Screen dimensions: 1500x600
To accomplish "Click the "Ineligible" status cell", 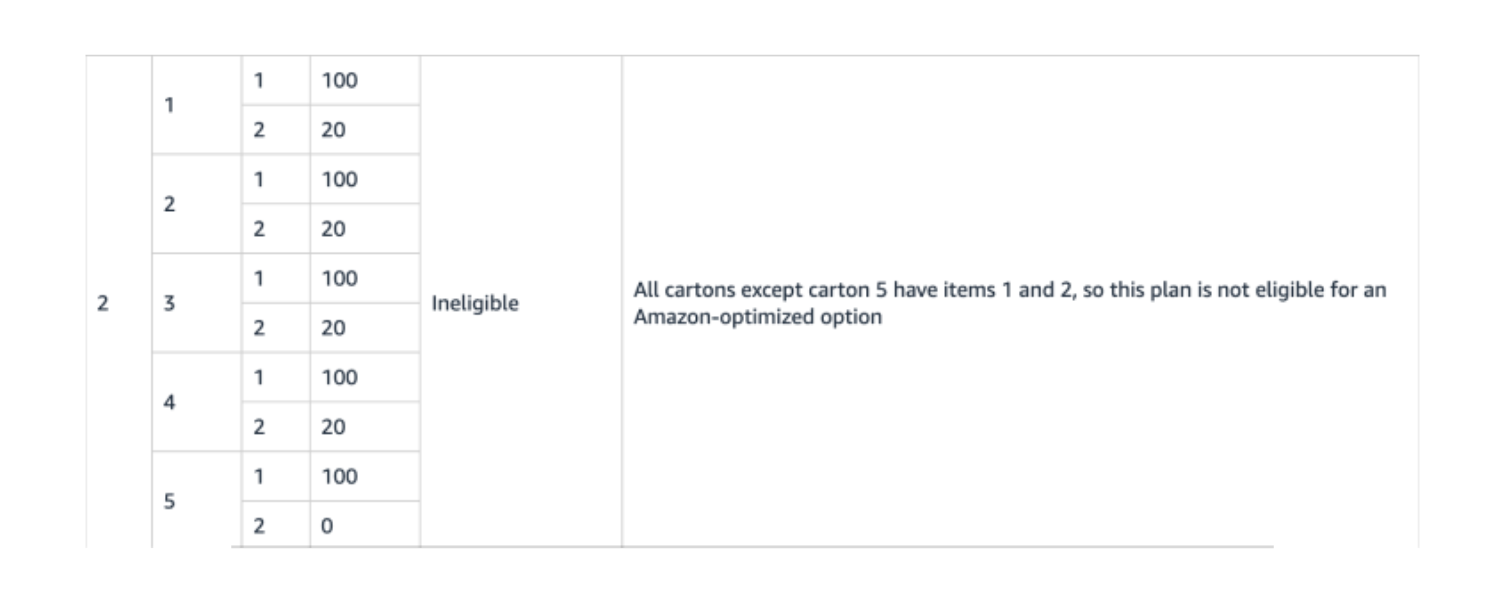I will [x=475, y=304].
